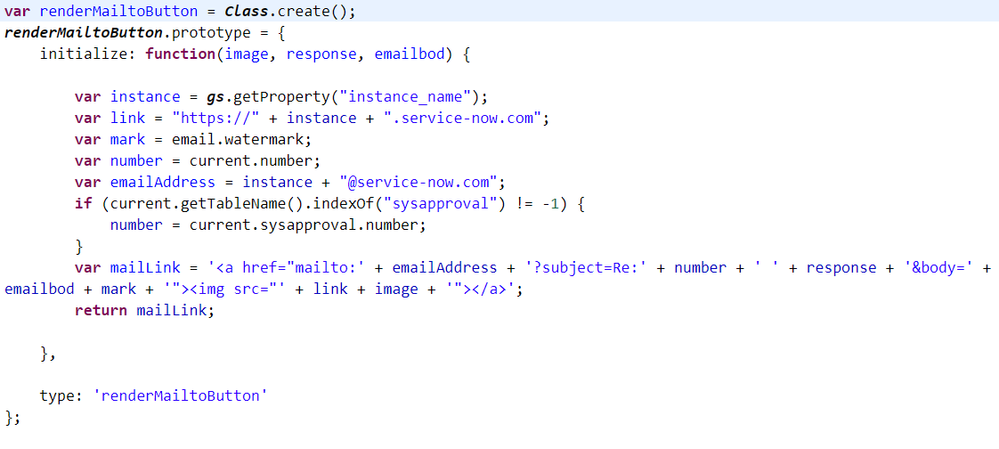The height and width of the screenshot is (449, 999).
Task: Click the '?subject=Re:' string literal
Action: (x=586, y=267)
